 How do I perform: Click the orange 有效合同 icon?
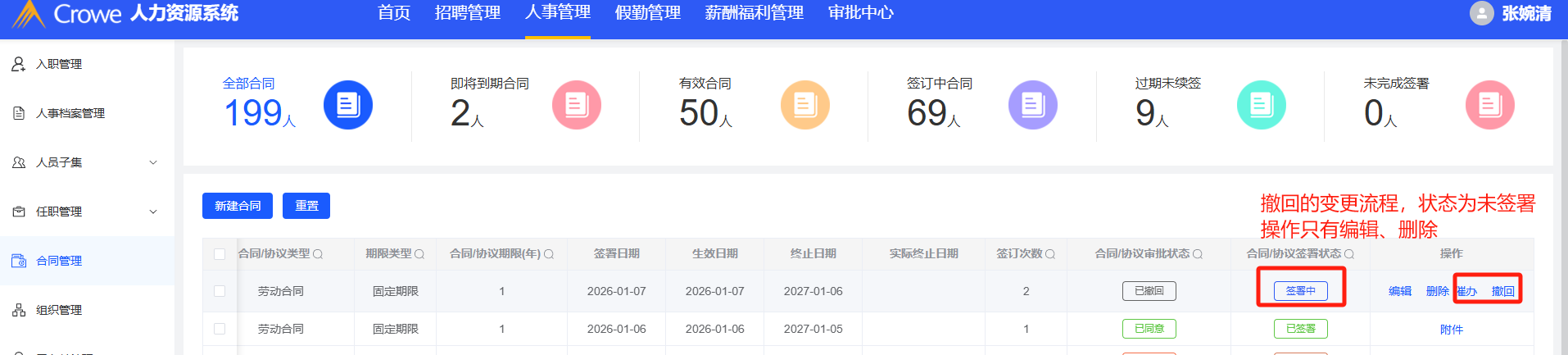point(804,105)
